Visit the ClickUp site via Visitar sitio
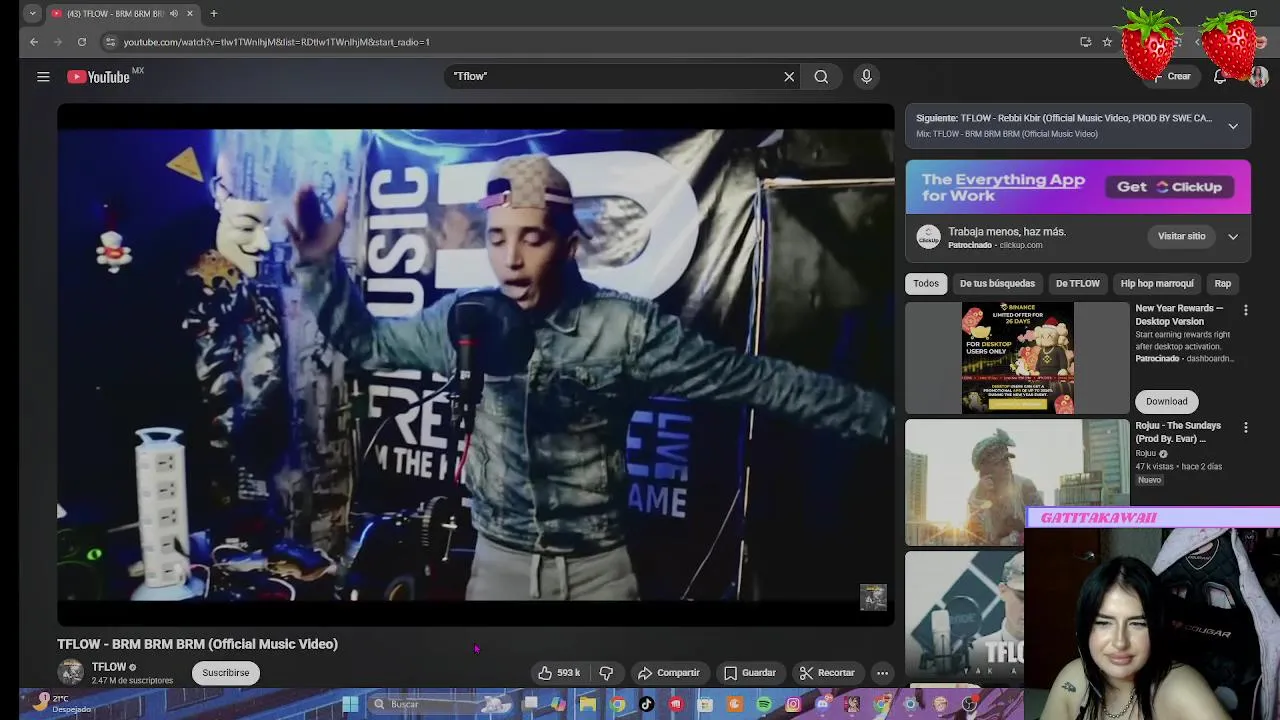 [x=1182, y=236]
